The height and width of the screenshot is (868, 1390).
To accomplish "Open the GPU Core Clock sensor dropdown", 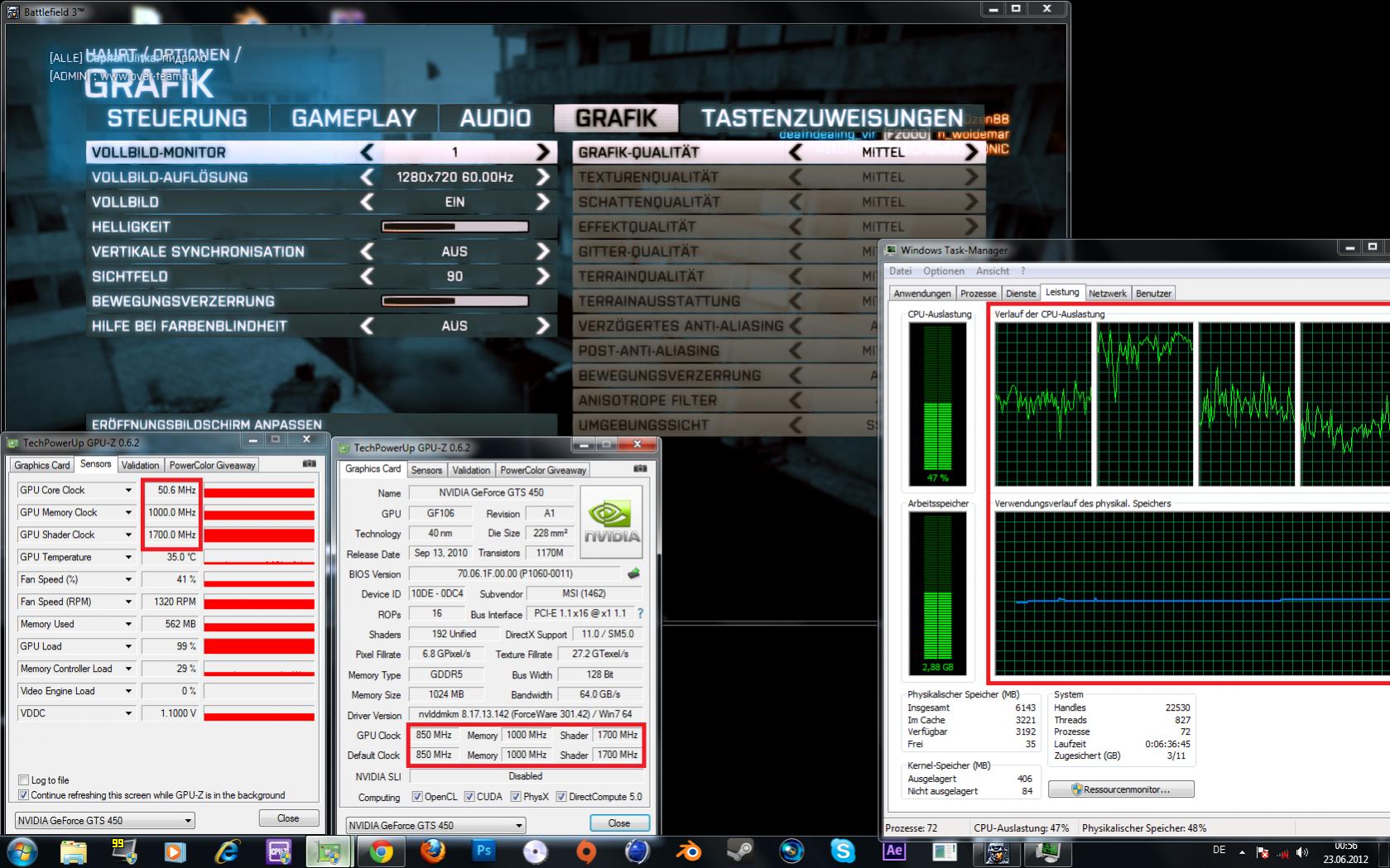I will point(128,490).
